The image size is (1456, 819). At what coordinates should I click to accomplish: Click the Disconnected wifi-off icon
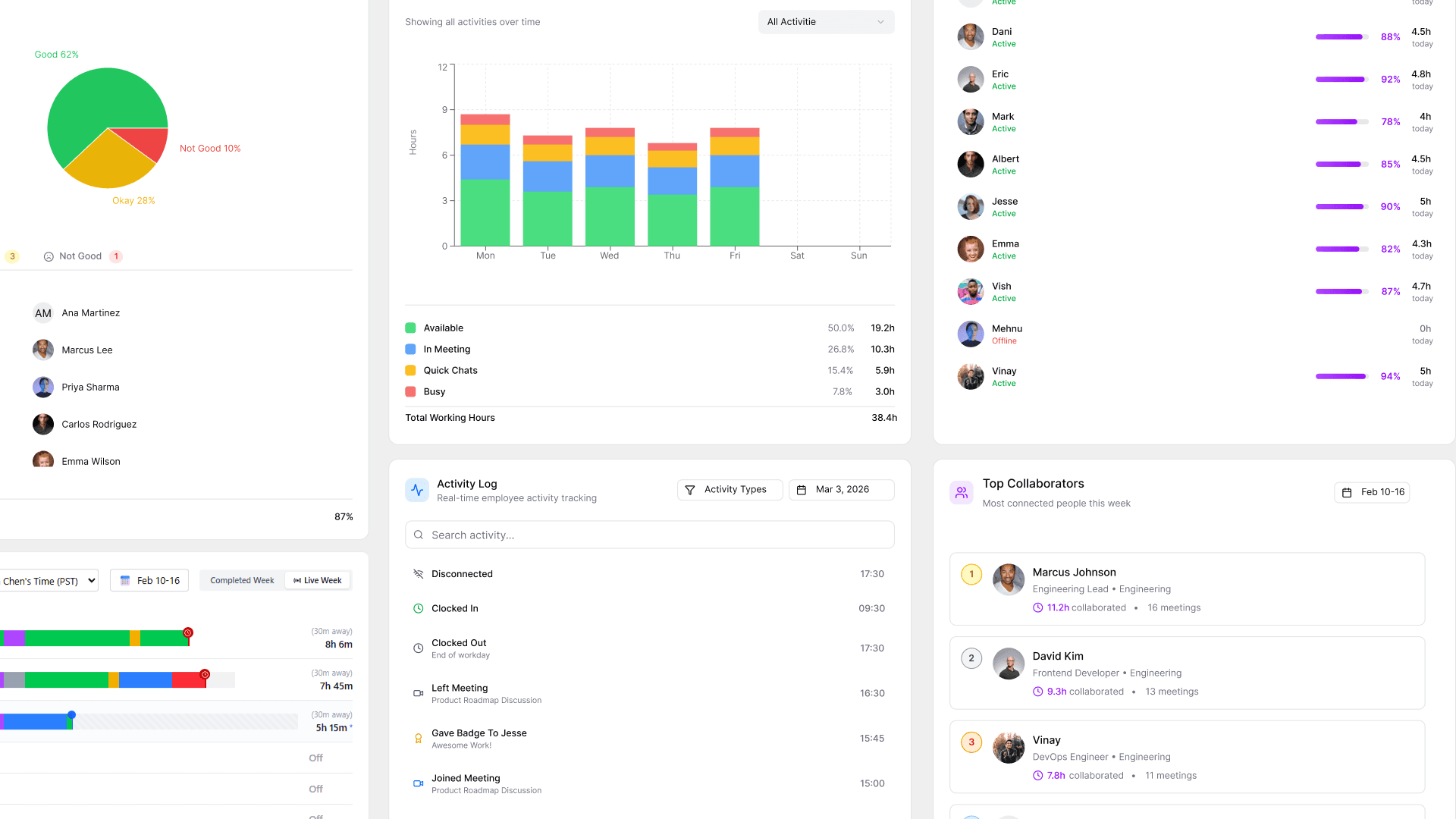pos(418,574)
